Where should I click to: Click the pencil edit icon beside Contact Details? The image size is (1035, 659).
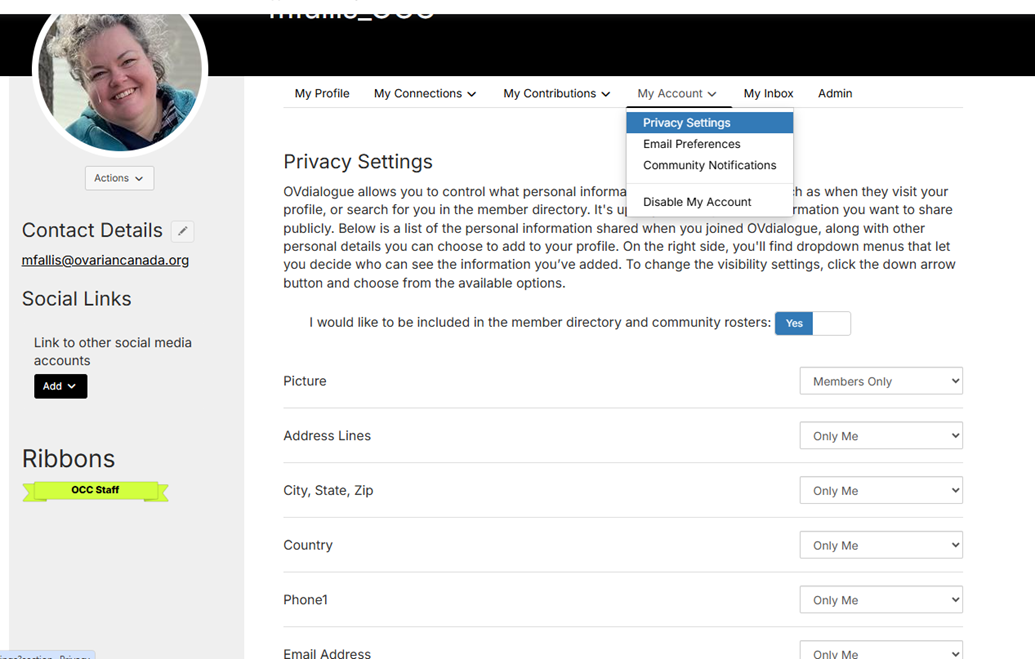182,231
